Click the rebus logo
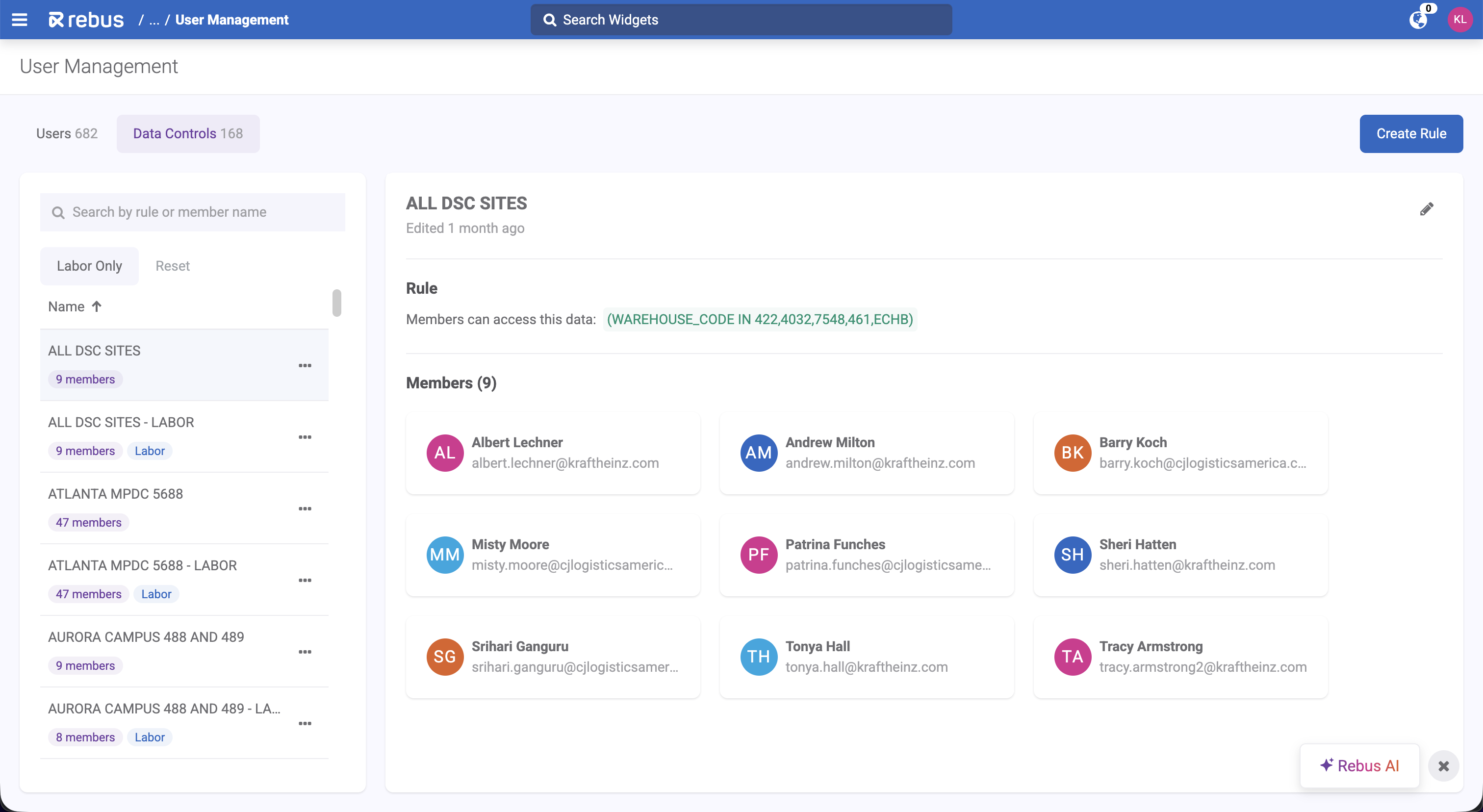The width and height of the screenshot is (1483, 812). (86, 20)
